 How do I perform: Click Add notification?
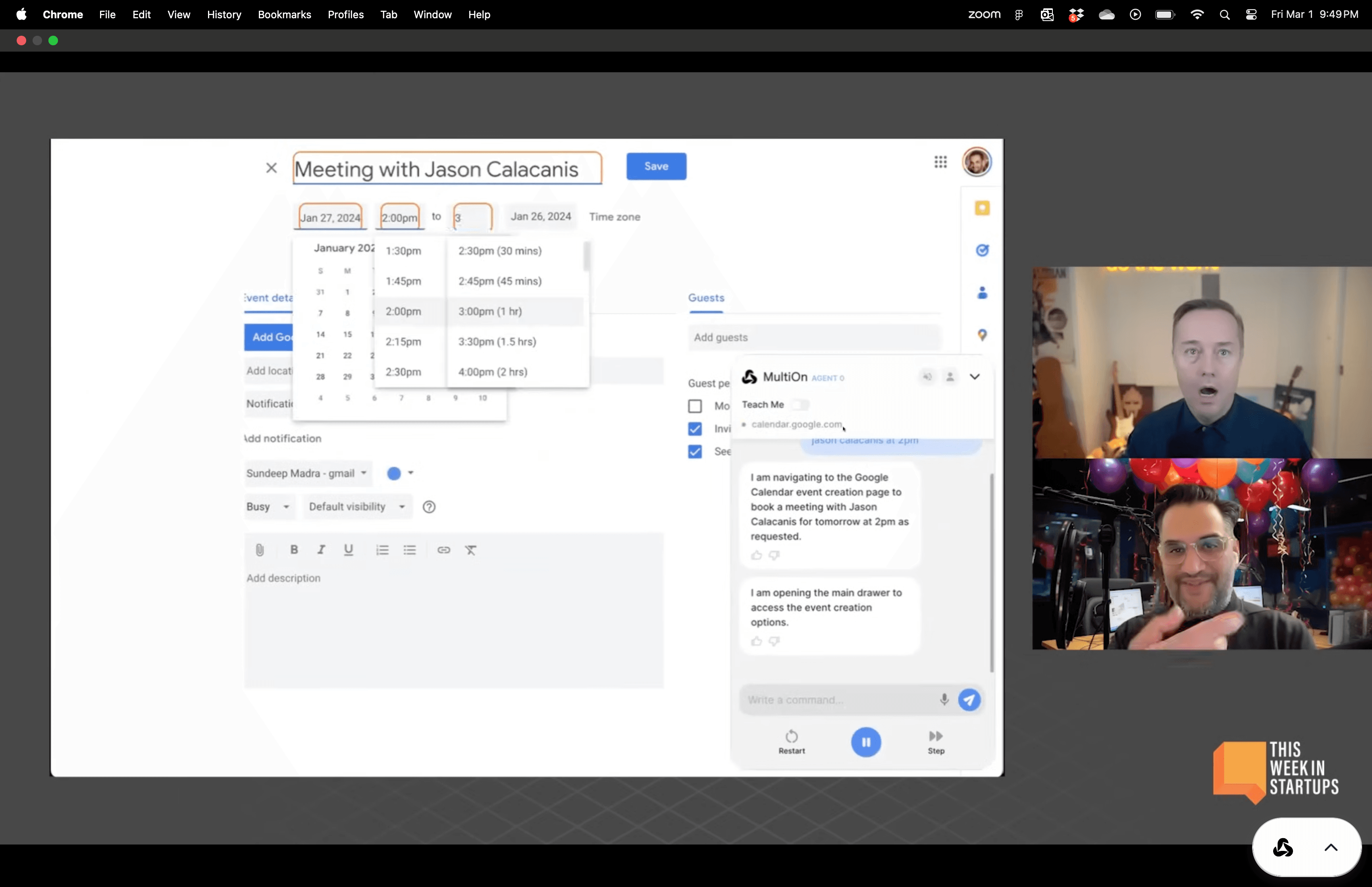pos(283,438)
